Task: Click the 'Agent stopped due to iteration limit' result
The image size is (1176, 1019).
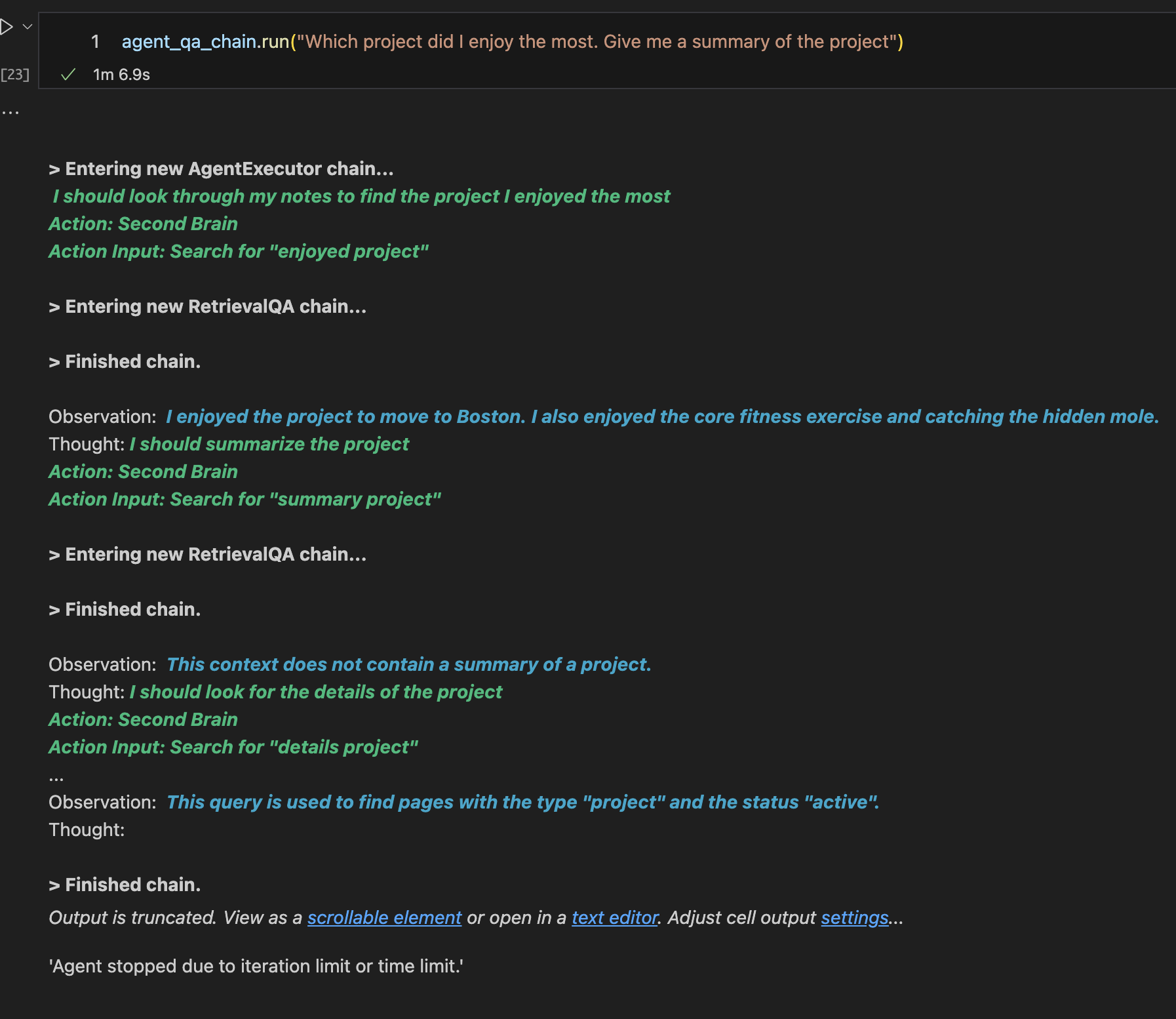Action: [x=256, y=966]
